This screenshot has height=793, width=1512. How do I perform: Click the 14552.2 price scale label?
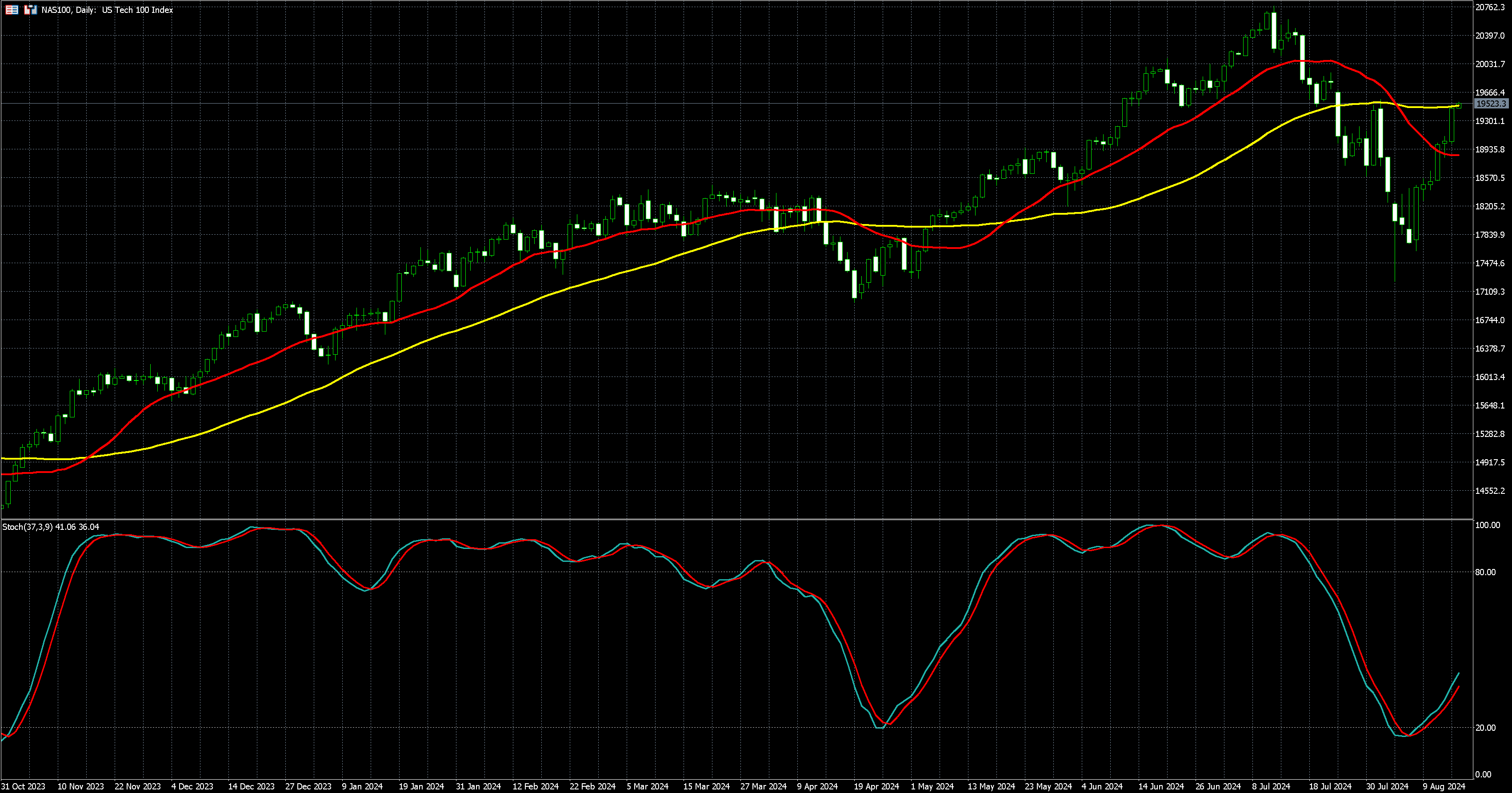pos(1490,491)
